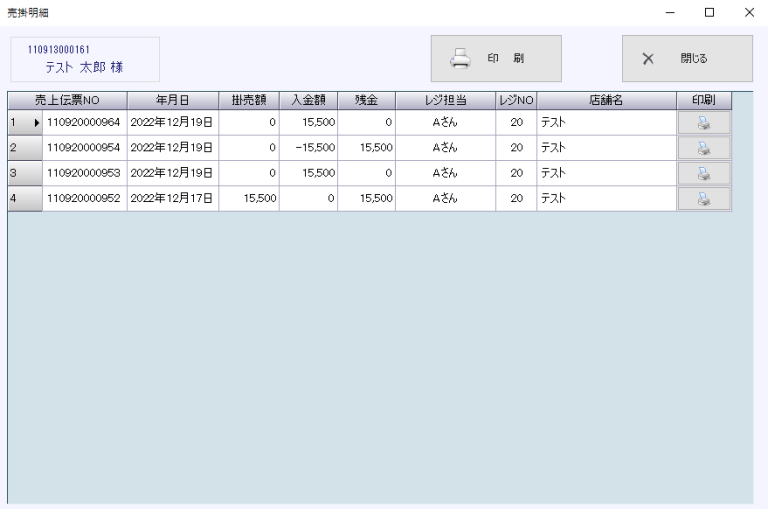Click the 印 刷 button label text
Screen dimensions: 768x509
(x=505, y=58)
